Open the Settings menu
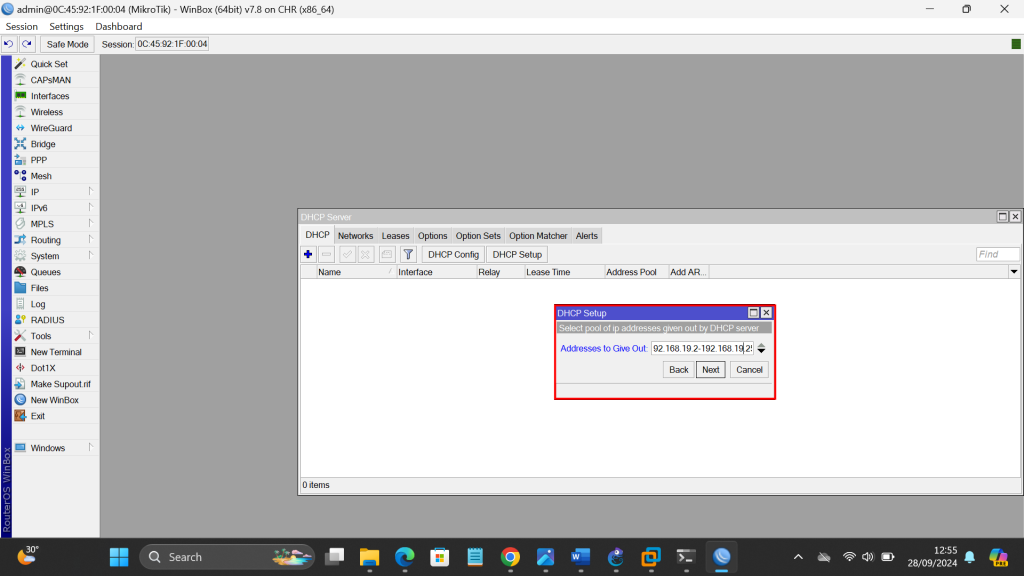 [67, 27]
